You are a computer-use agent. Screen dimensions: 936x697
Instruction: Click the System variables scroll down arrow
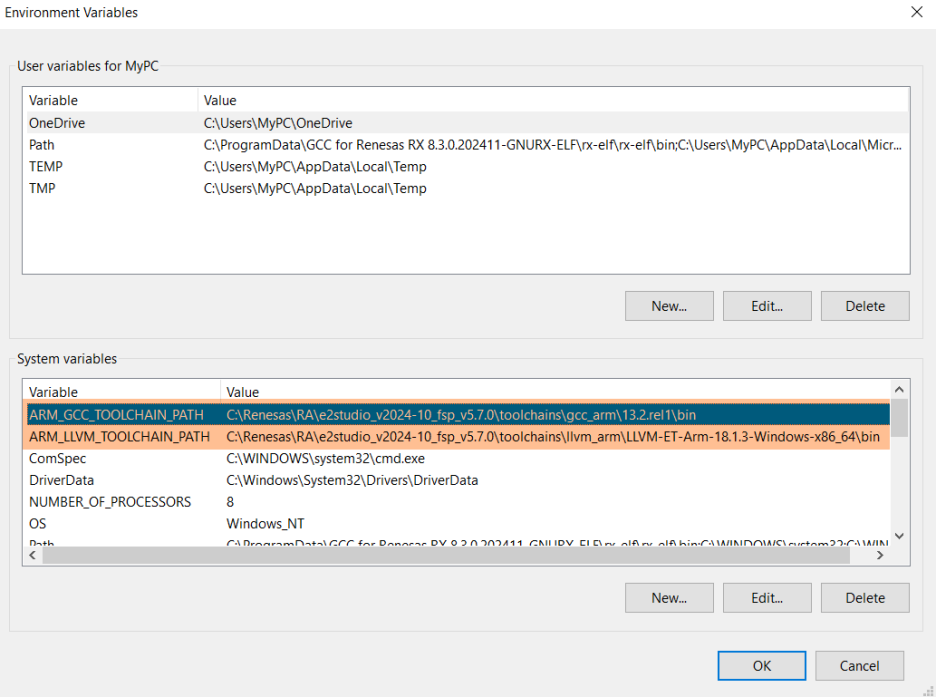900,536
